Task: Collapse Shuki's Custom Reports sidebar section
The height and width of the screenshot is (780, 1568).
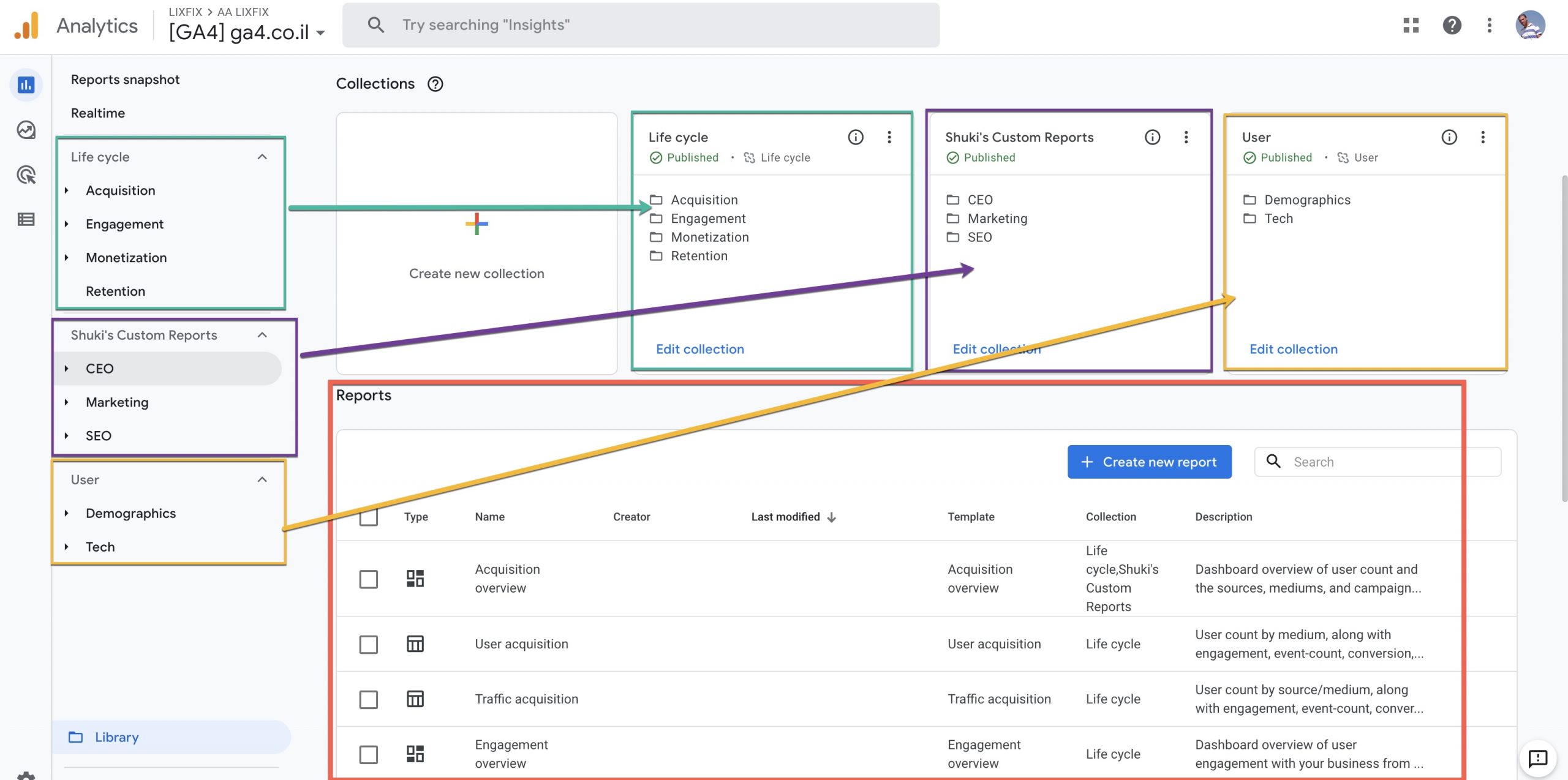Action: (262, 335)
